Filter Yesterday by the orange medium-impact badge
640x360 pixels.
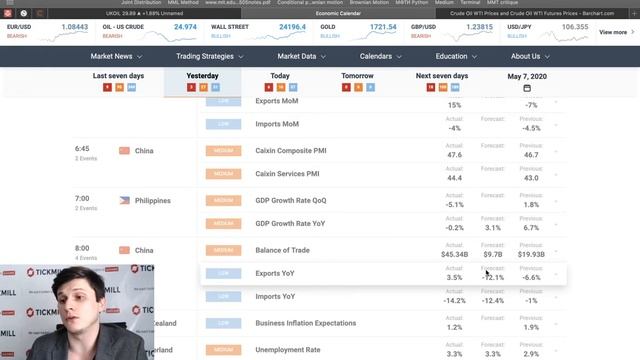[x=203, y=87]
